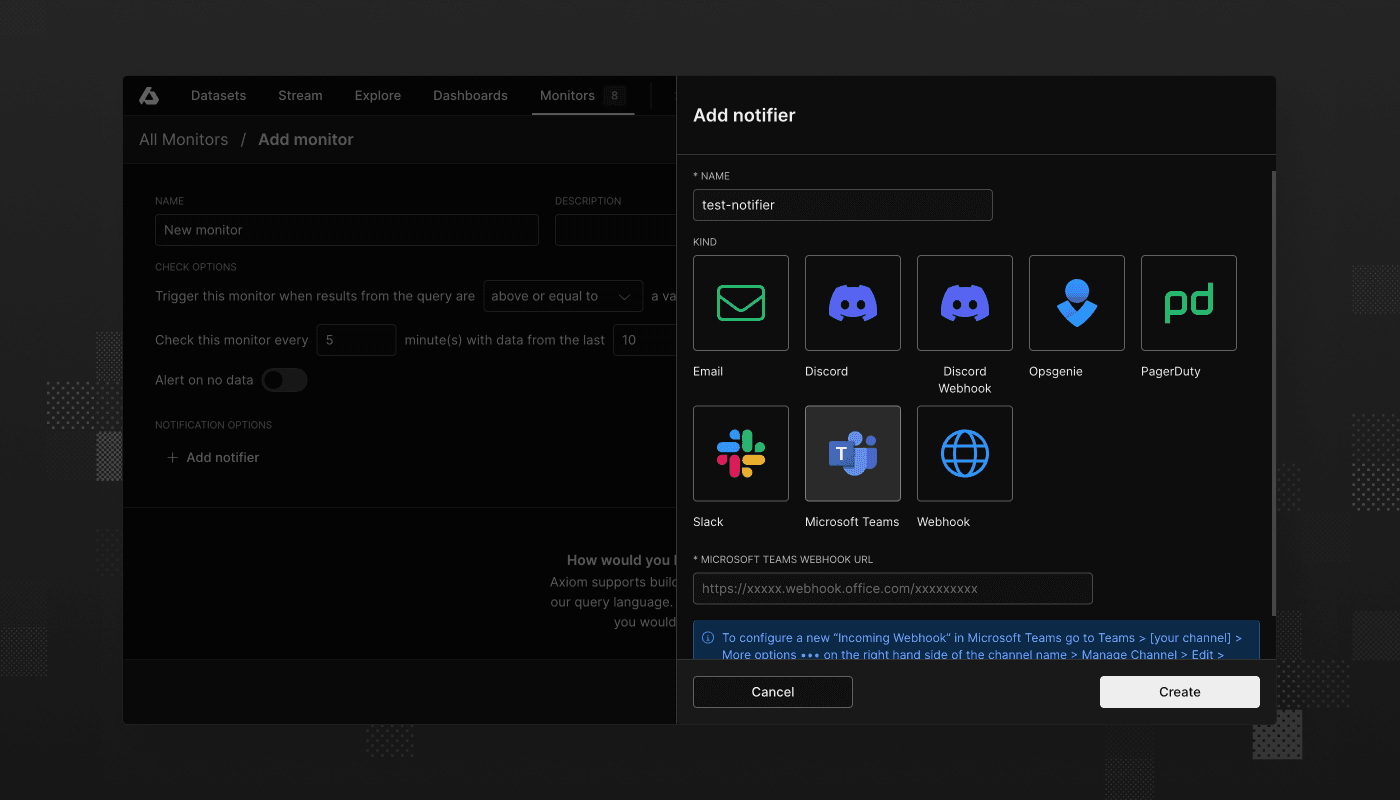Click the Add notifier link
The height and width of the screenshot is (800, 1400).
coord(213,457)
